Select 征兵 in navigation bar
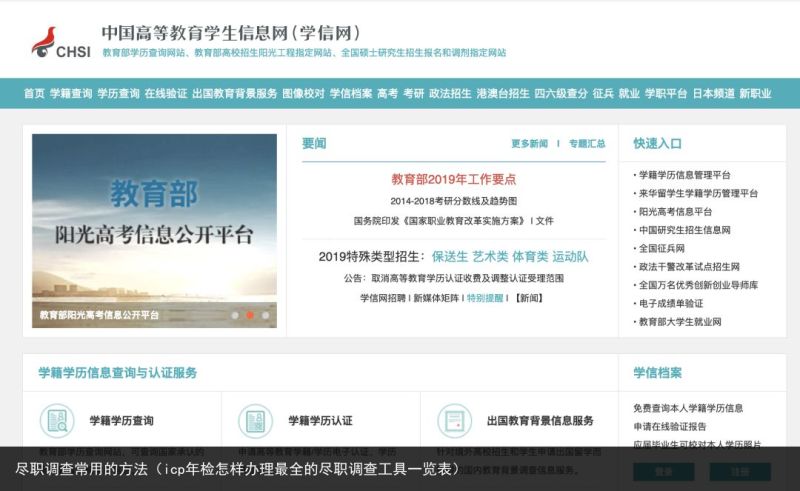This screenshot has height=491, width=800. click(x=603, y=93)
